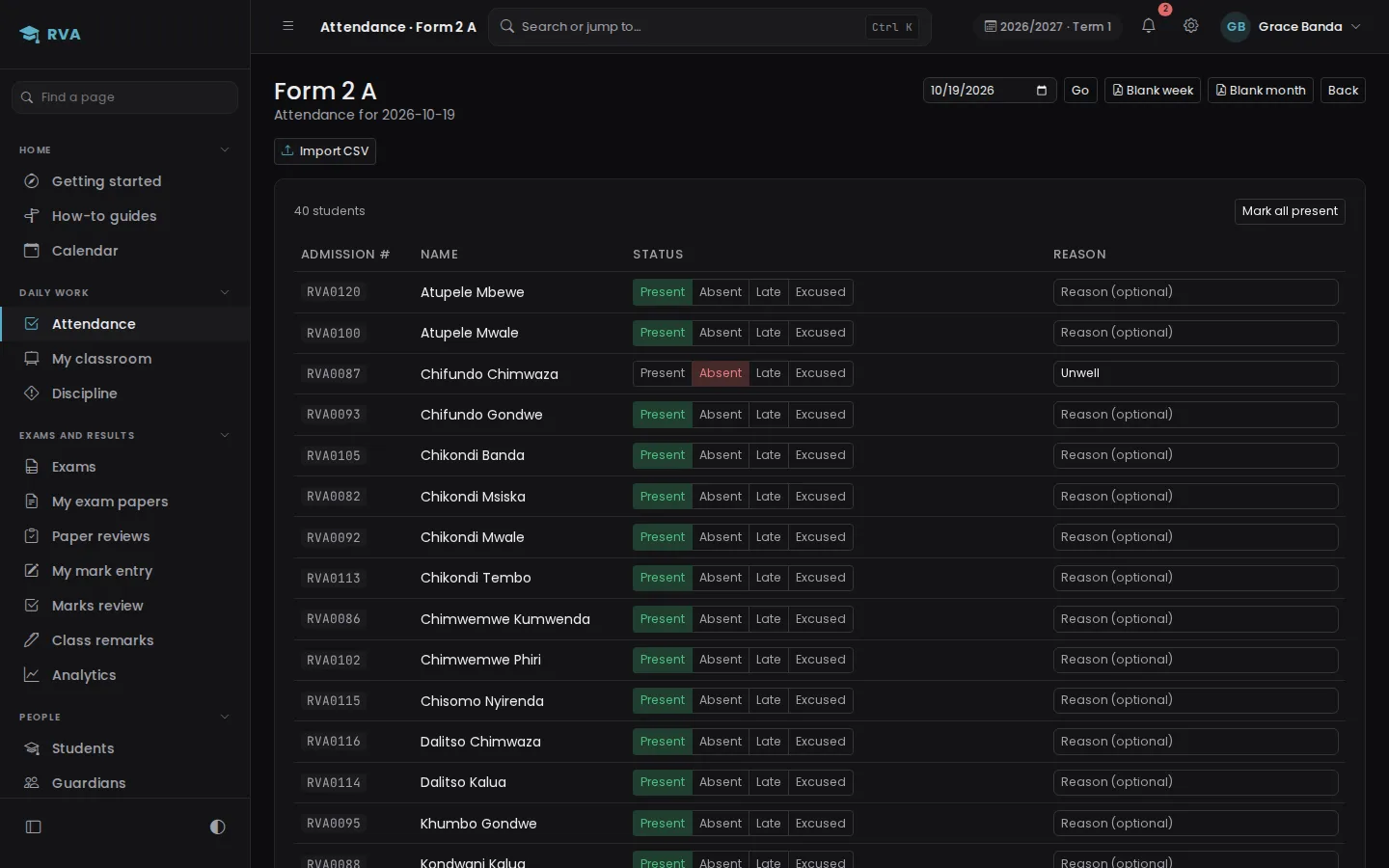Mark Chifundo Gondwe as Excused
The height and width of the screenshot is (868, 1389).
(x=821, y=415)
